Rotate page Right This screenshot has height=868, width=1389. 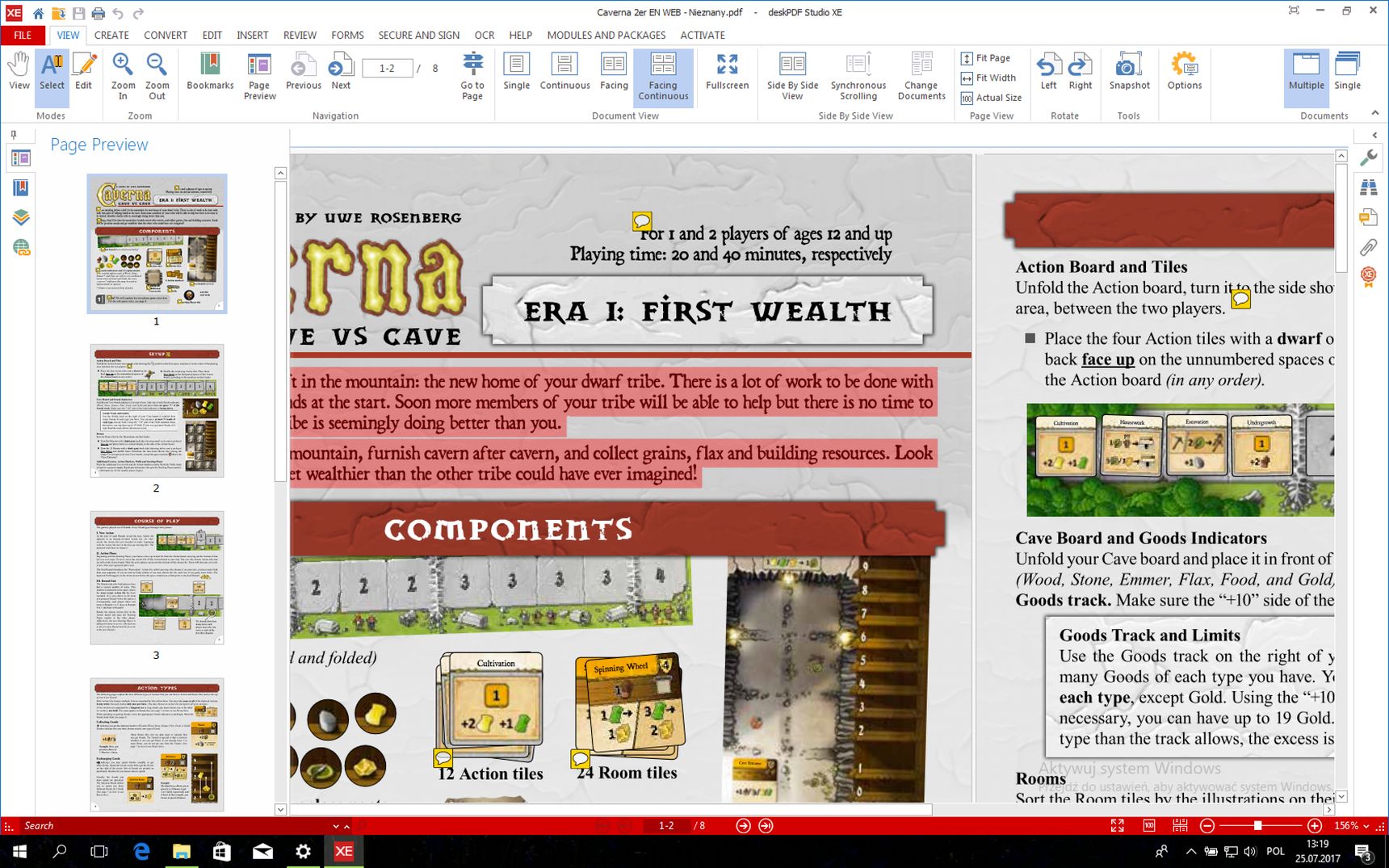[x=1080, y=71]
